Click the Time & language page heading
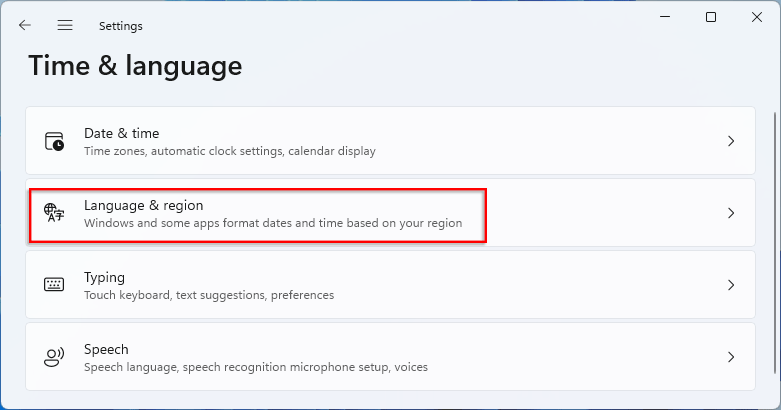 [135, 66]
